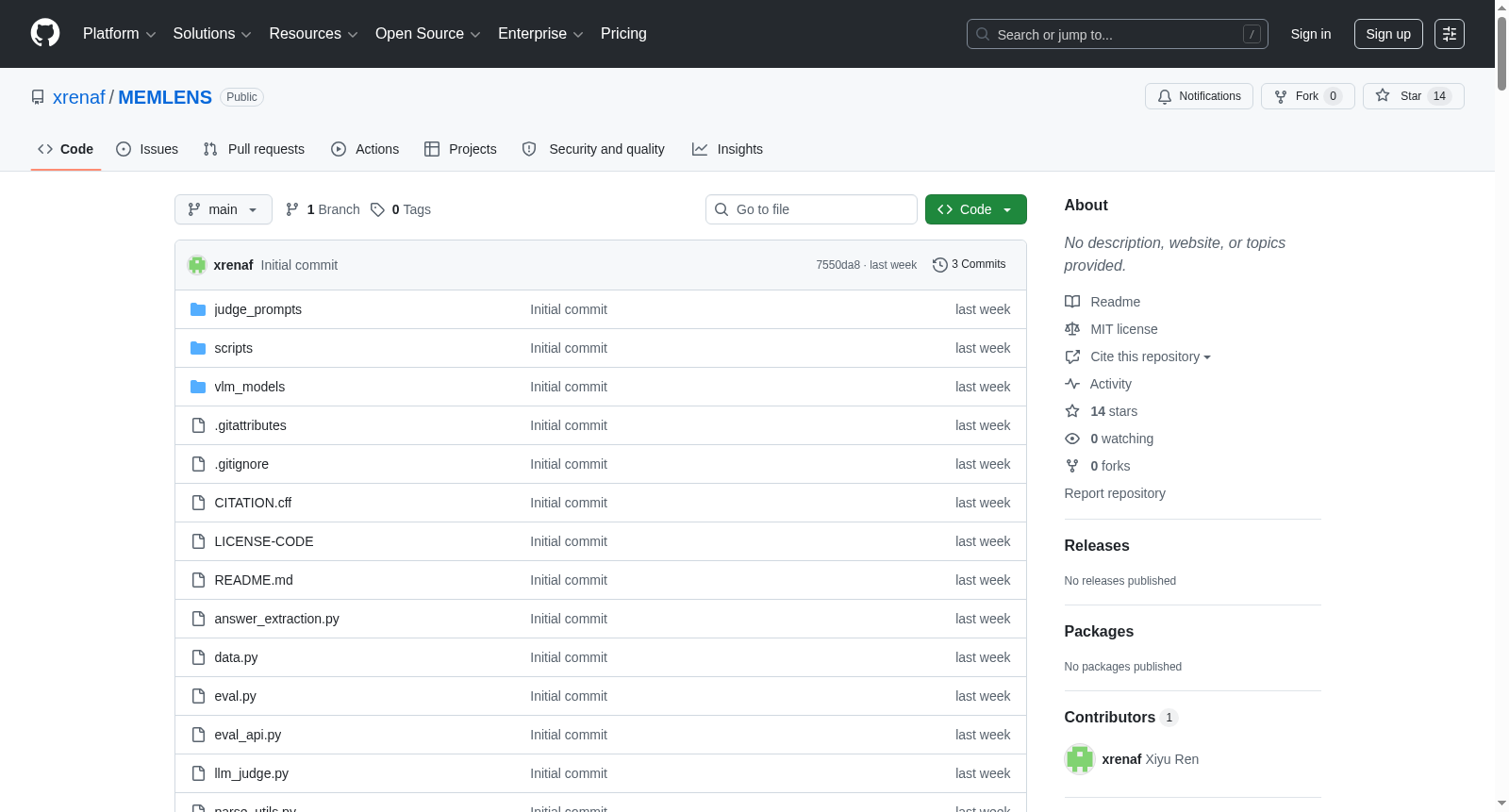Switch to the Pull requests tab
The height and width of the screenshot is (812, 1509).
[x=254, y=149]
